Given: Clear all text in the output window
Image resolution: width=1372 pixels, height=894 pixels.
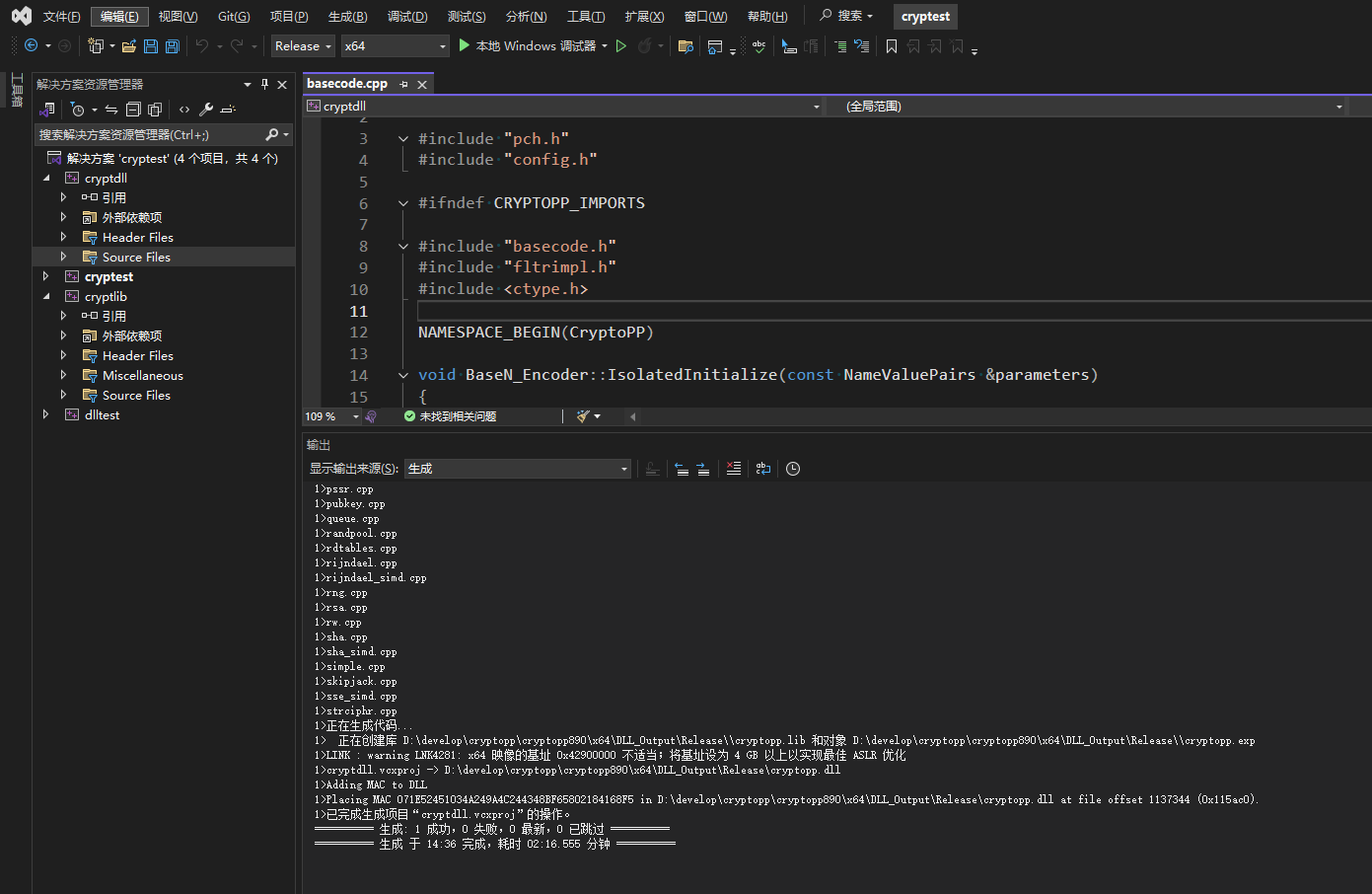Looking at the screenshot, I should (734, 469).
